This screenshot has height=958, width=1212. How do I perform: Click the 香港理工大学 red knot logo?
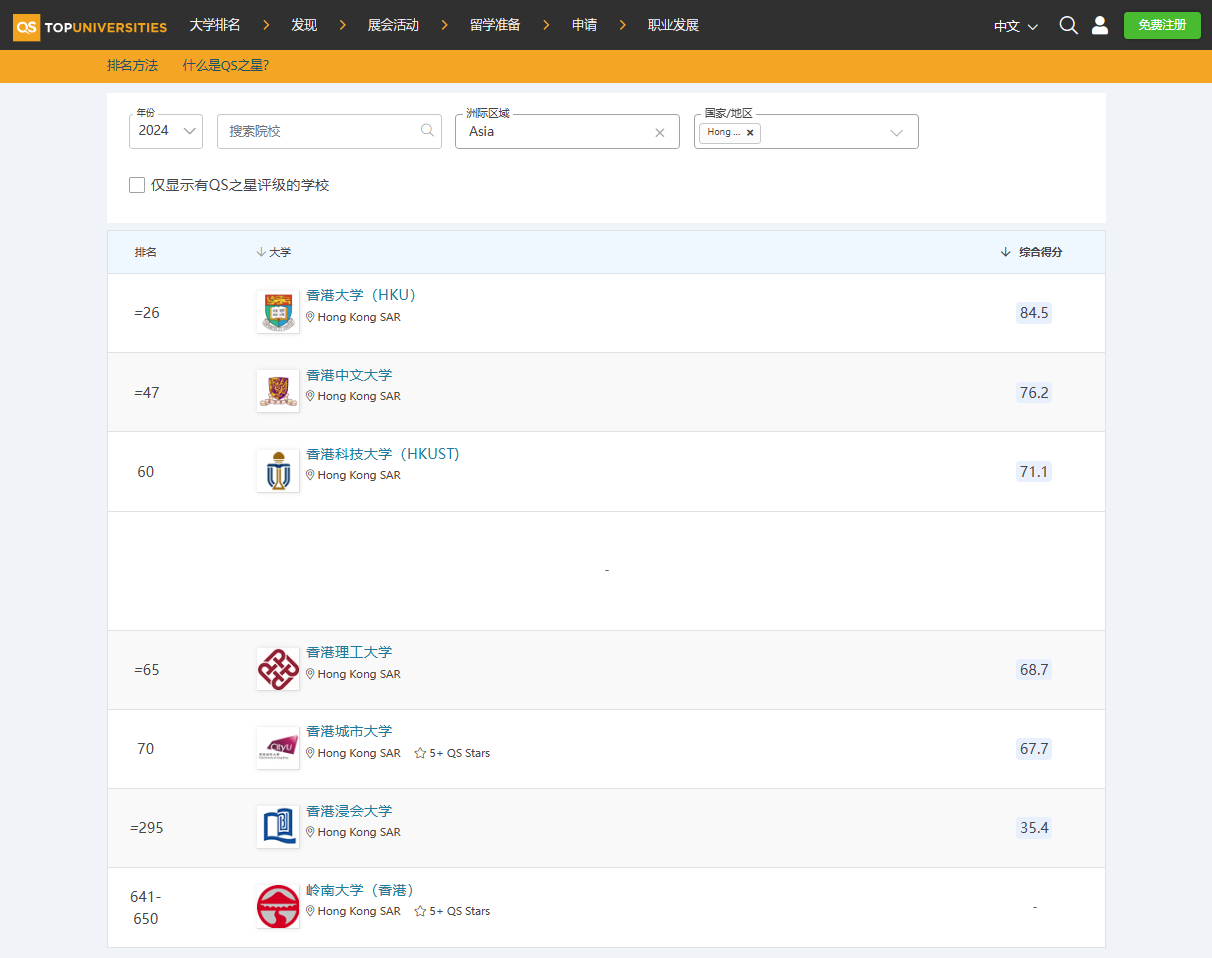click(278, 669)
